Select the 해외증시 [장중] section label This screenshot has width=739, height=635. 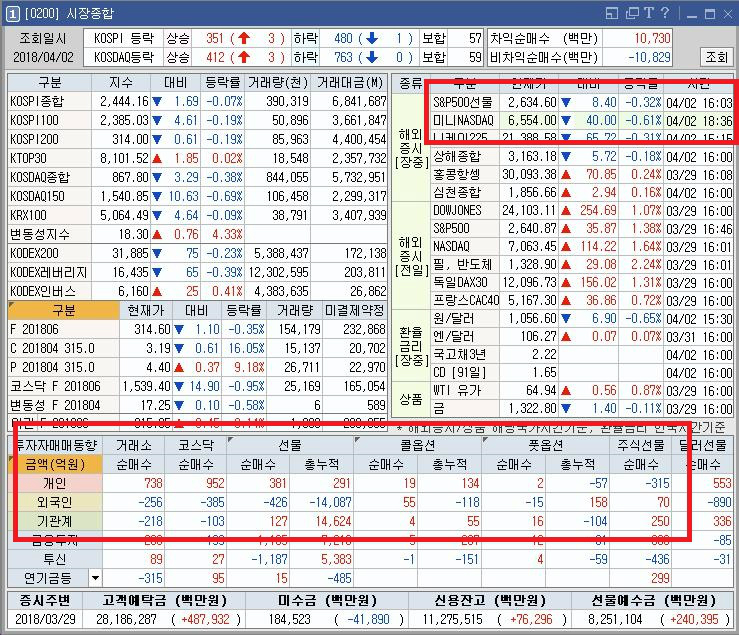(x=408, y=147)
